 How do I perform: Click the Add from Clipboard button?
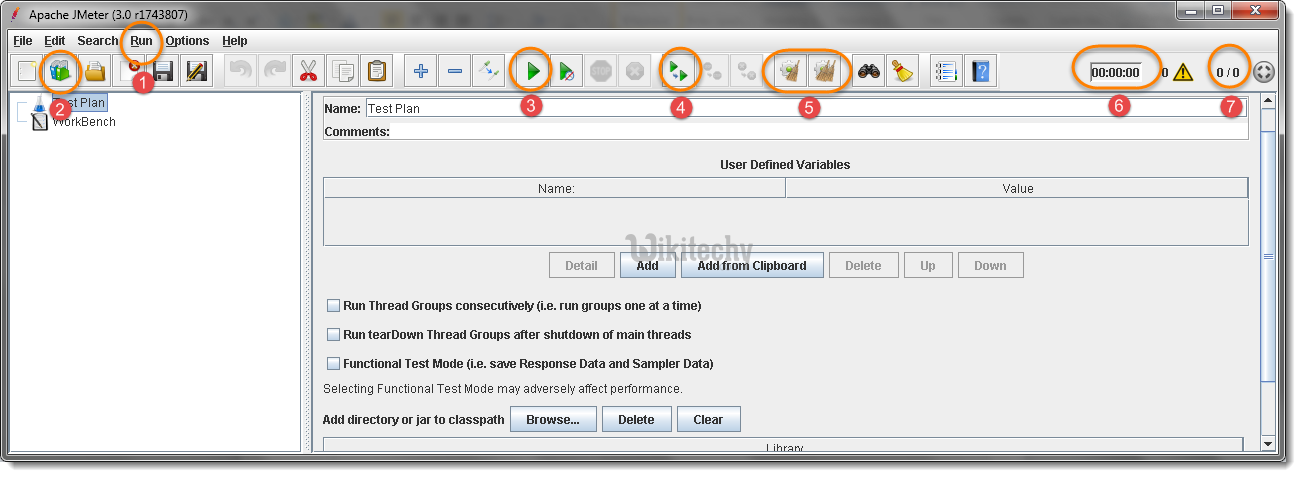coord(751,265)
